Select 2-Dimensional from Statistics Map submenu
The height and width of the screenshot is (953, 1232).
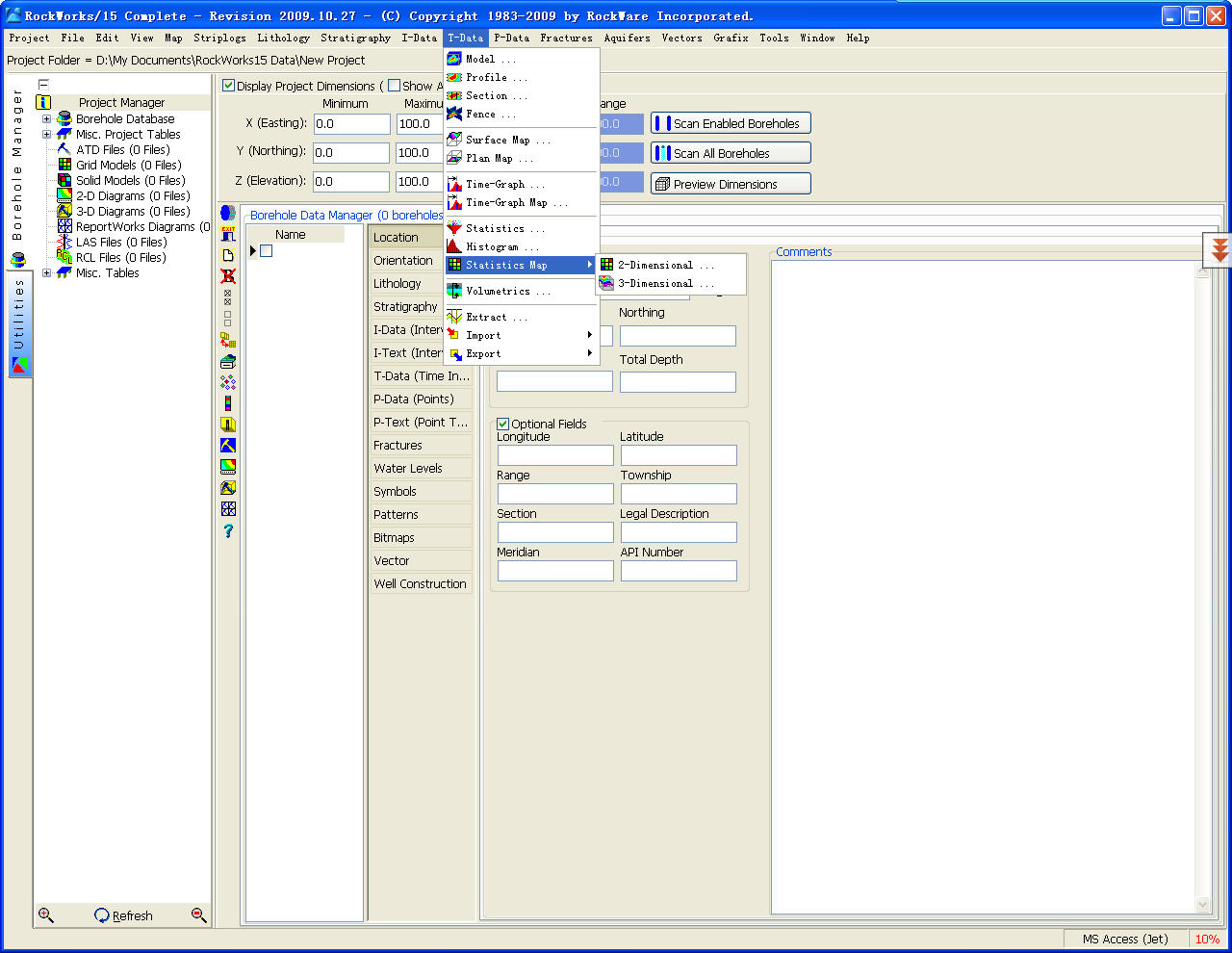pyautogui.click(x=671, y=265)
